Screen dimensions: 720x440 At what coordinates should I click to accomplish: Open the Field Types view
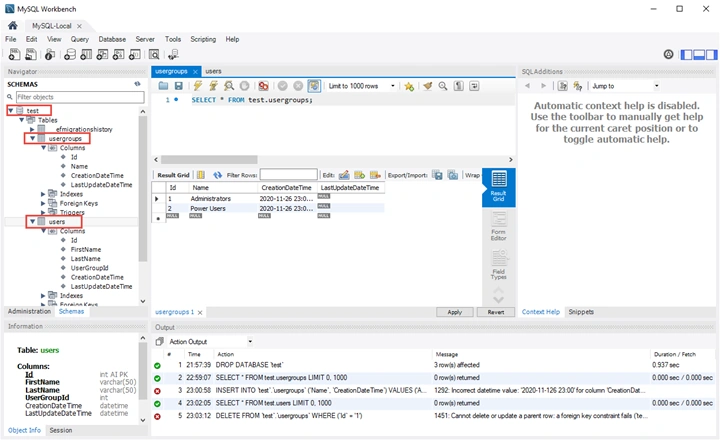[x=499, y=265]
